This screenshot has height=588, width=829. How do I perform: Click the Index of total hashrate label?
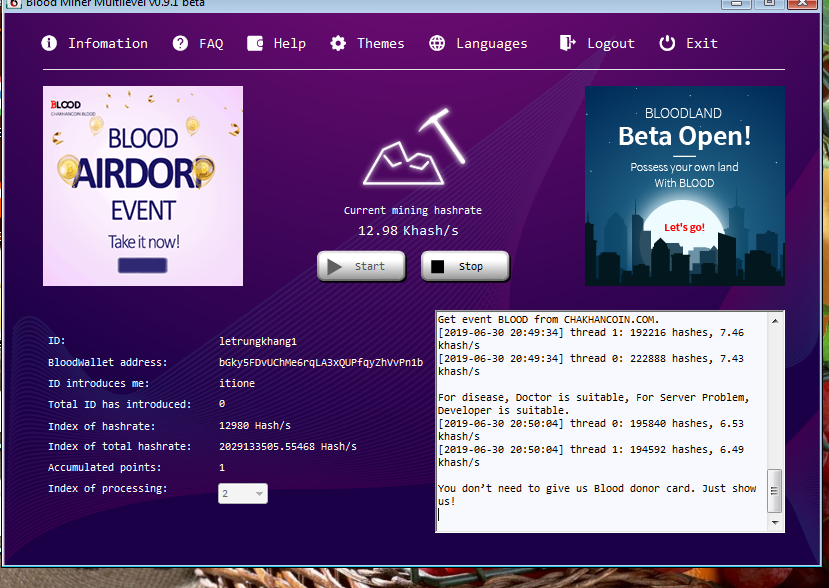pos(119,446)
